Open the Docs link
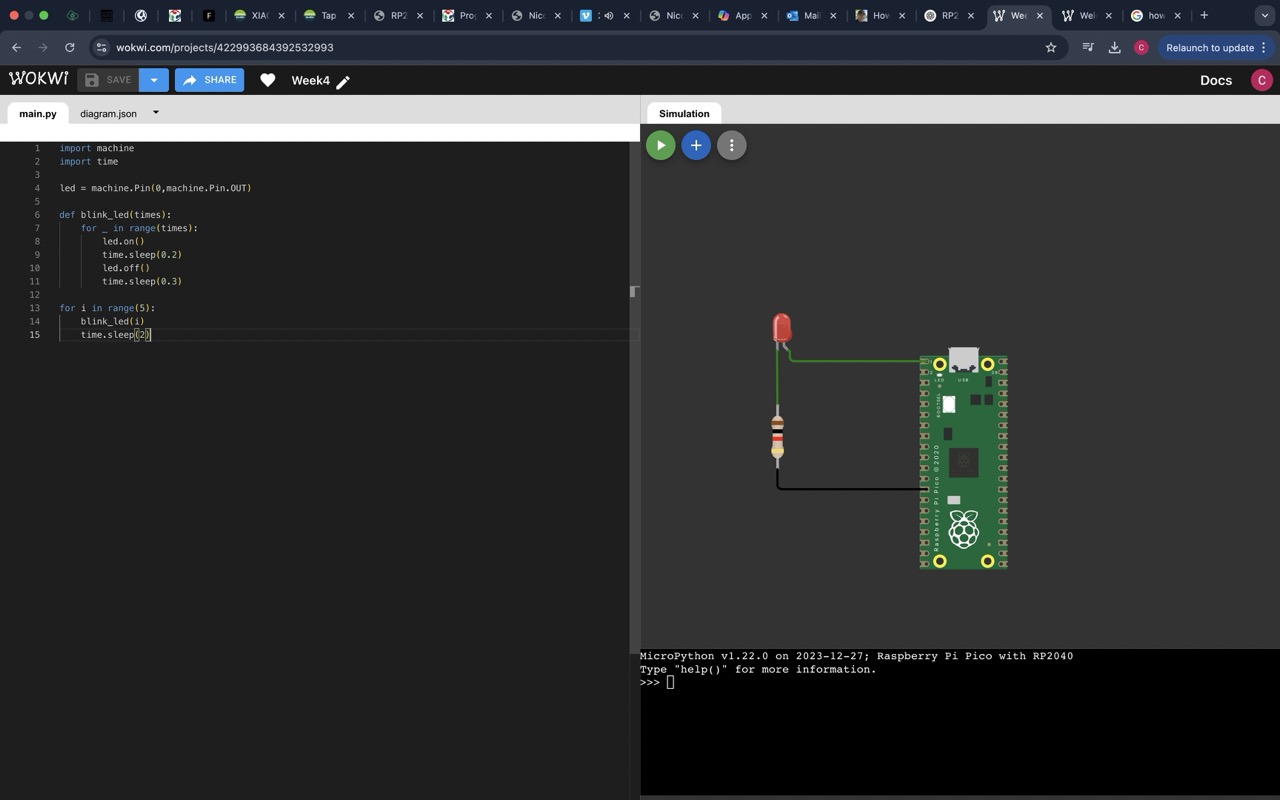This screenshot has width=1280, height=800. tap(1216, 80)
